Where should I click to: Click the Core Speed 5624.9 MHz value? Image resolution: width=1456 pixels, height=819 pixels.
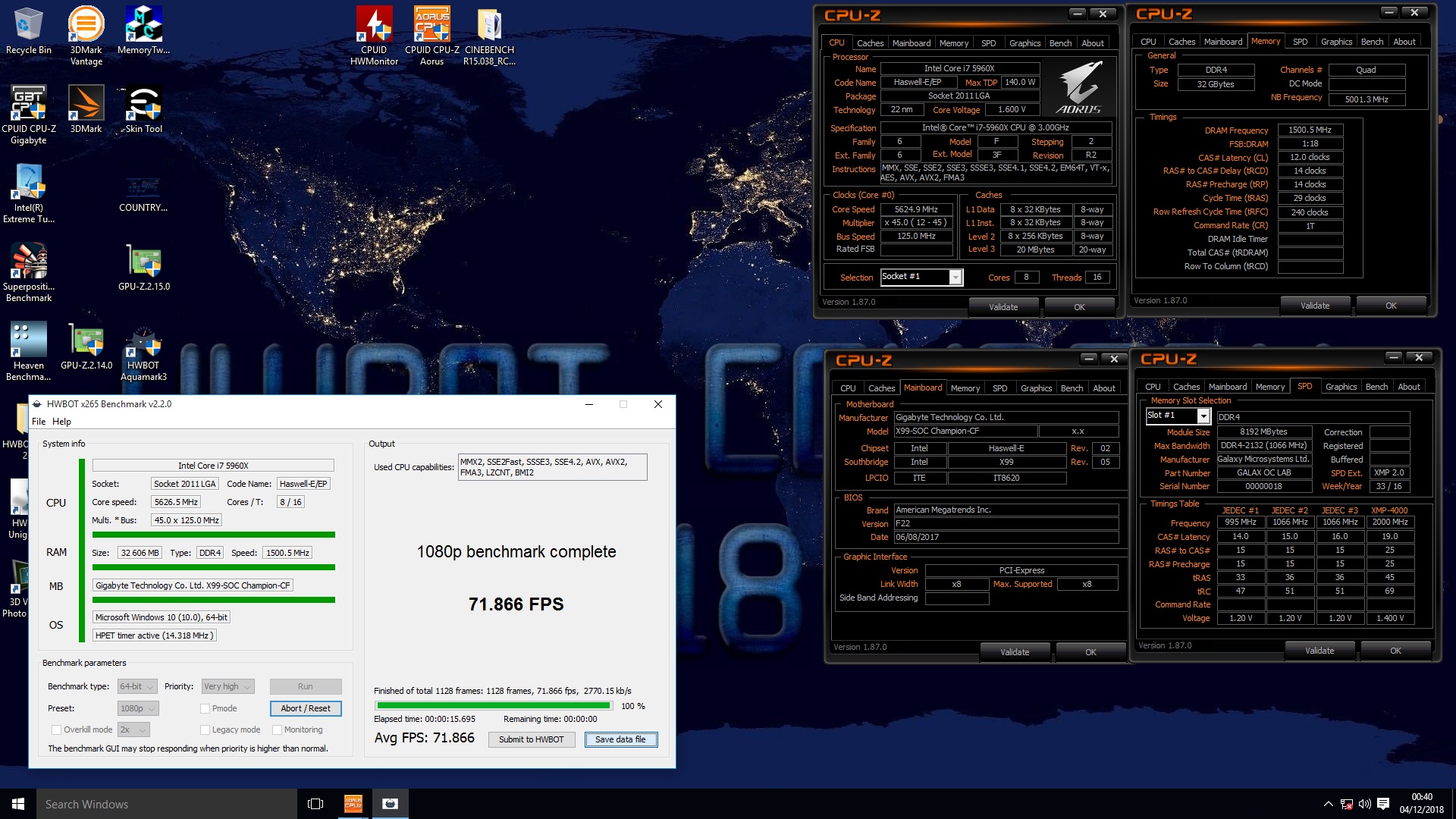916,209
